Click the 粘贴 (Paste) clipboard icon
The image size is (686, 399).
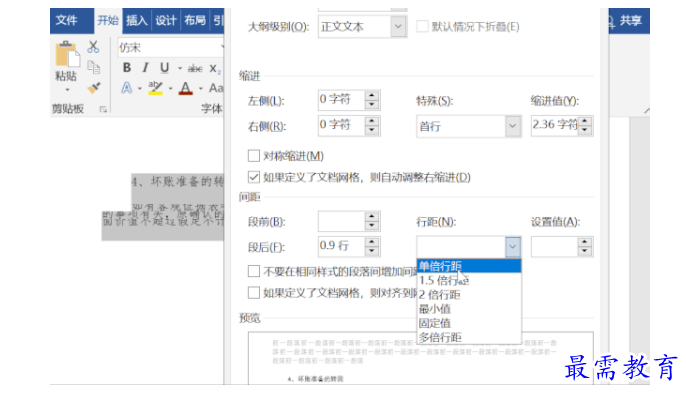coord(67,55)
